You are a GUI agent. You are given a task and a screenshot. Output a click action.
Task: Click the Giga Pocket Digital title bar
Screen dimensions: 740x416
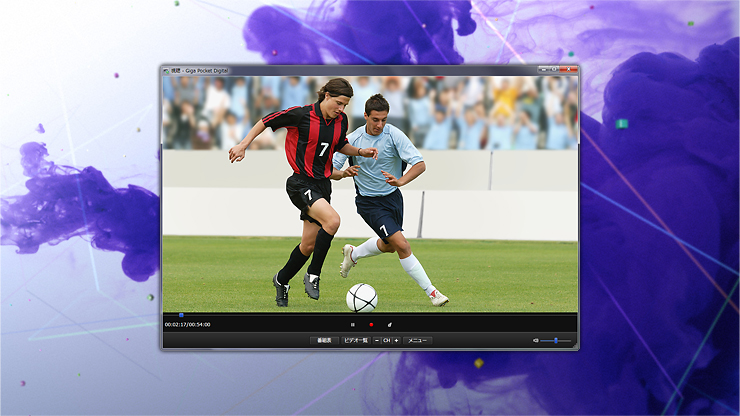point(350,70)
